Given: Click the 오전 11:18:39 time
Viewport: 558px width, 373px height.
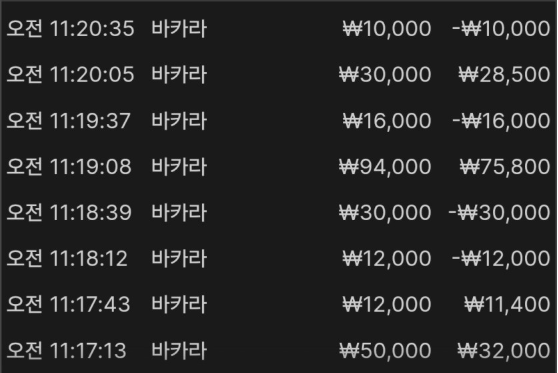Looking at the screenshot, I should (69, 212).
